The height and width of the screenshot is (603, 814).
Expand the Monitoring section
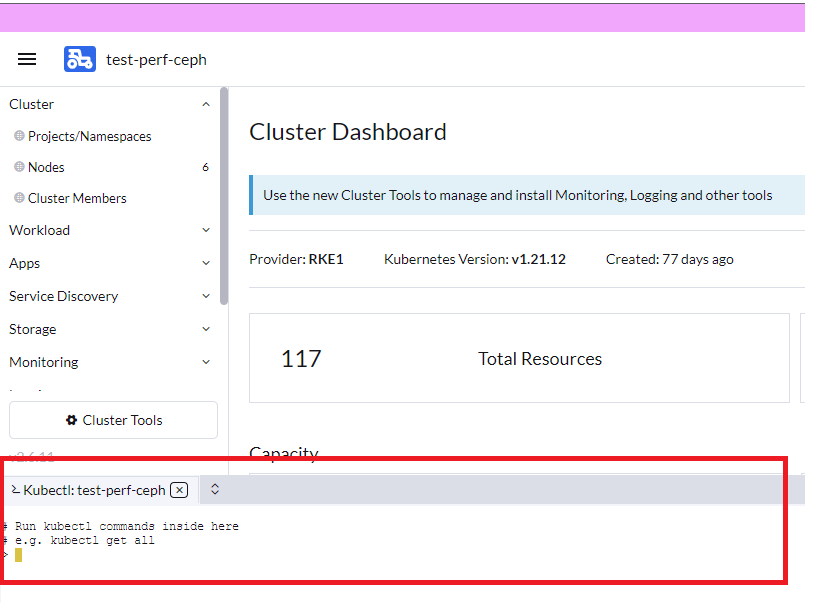[x=206, y=362]
